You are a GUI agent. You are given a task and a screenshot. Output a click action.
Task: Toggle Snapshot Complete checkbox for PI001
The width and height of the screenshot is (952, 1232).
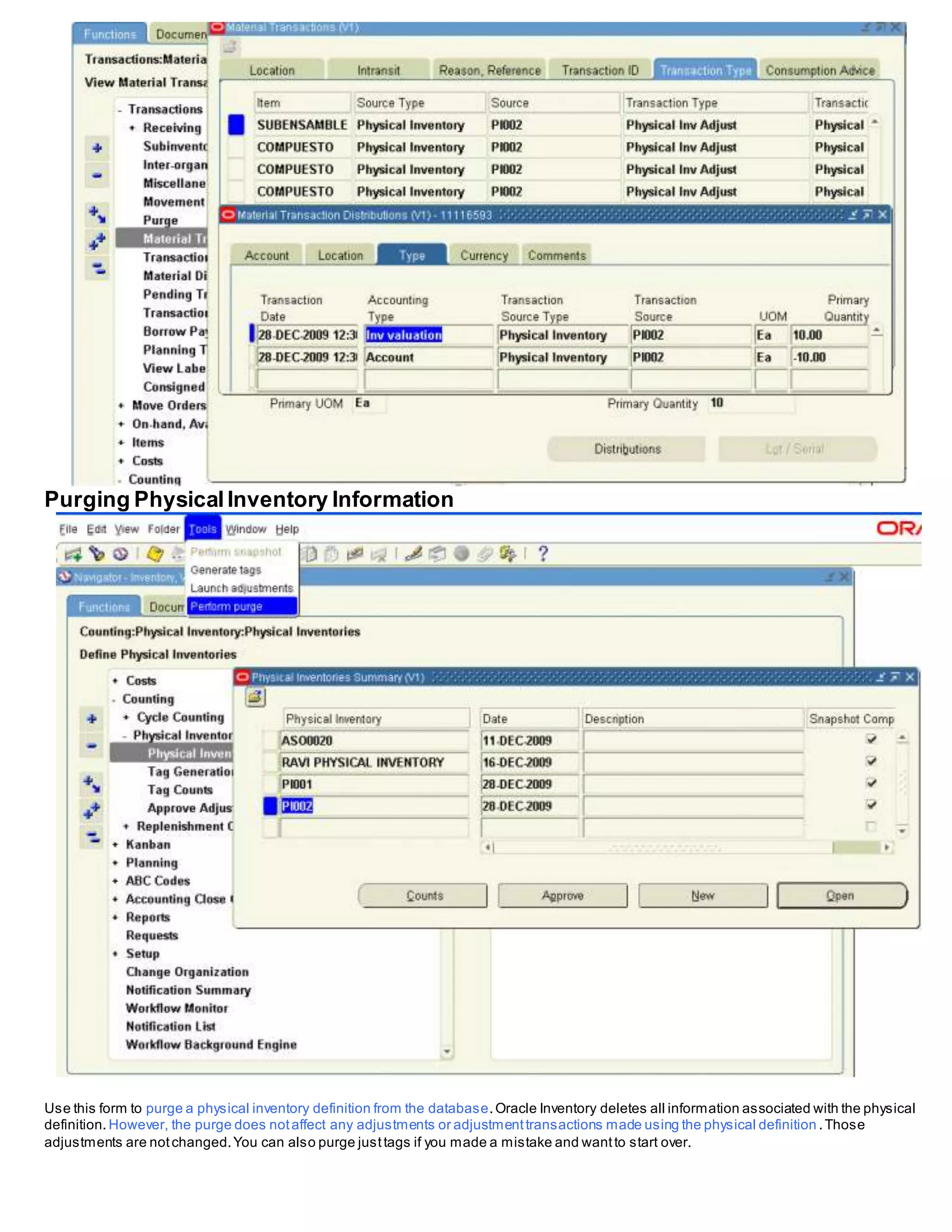[x=872, y=783]
